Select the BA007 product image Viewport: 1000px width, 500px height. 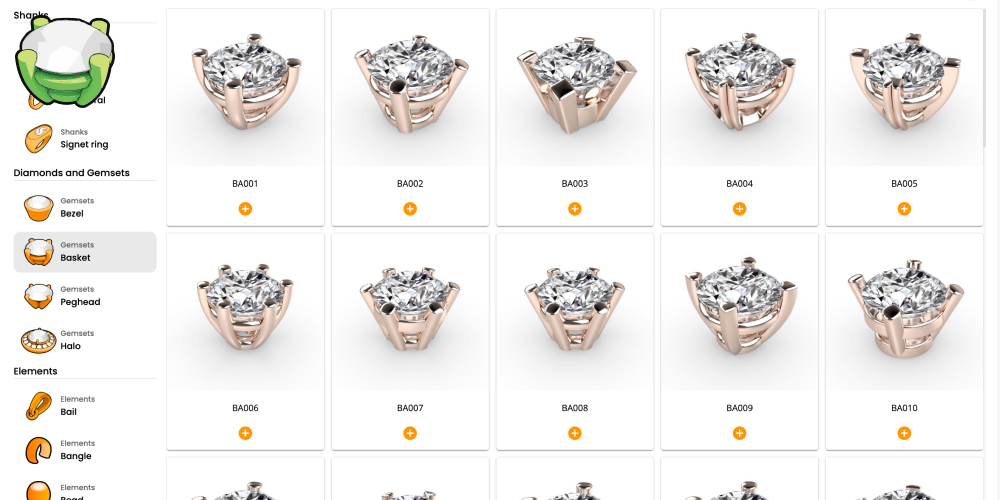410,312
